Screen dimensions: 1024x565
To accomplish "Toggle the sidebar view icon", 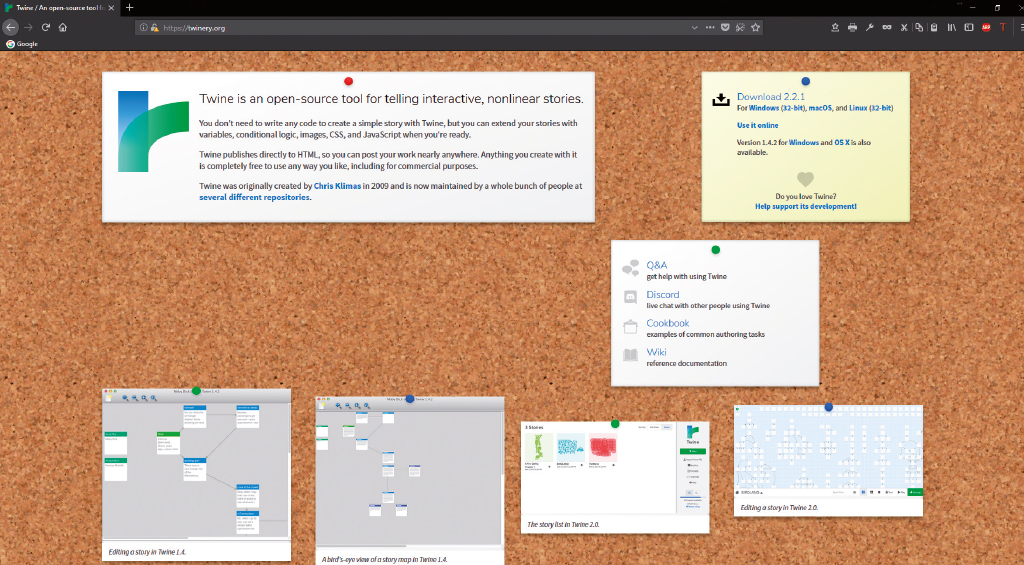I will tap(968, 27).
